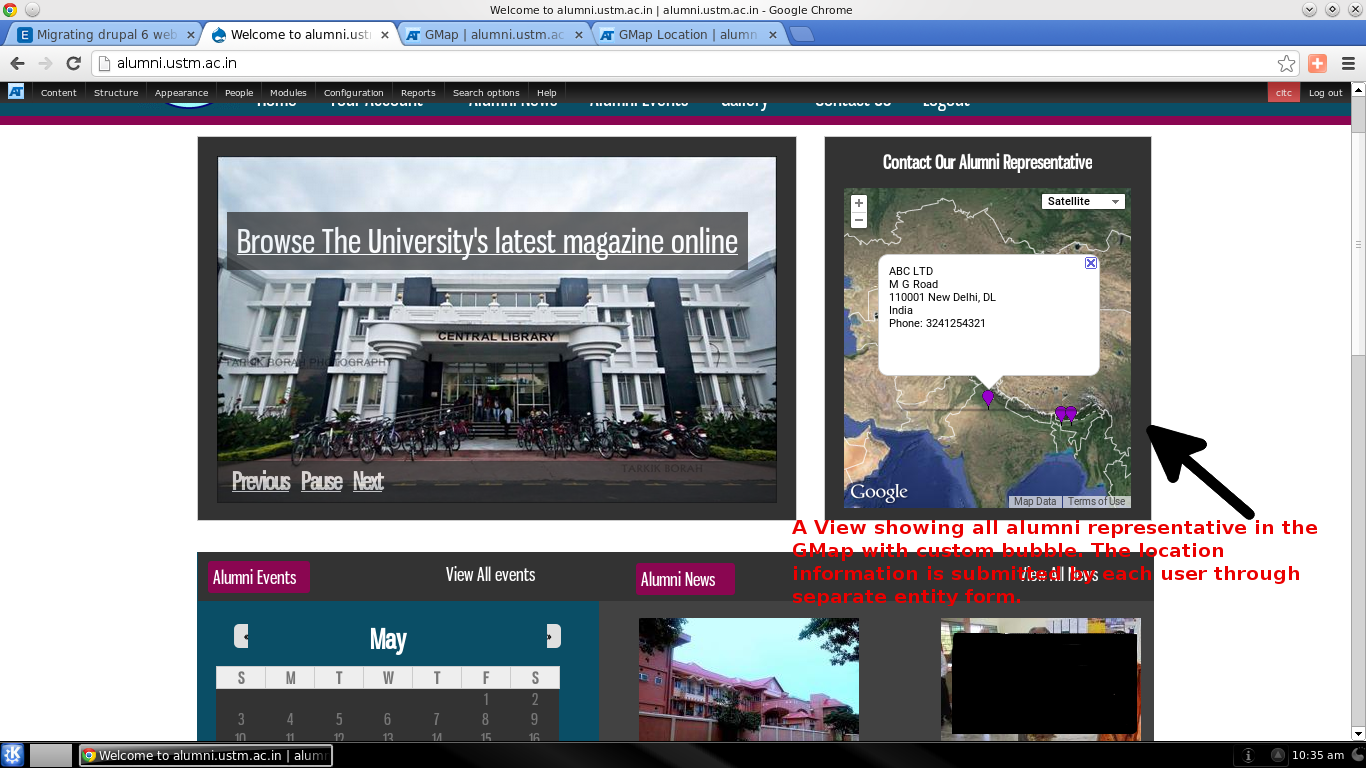
Task: Show the Next slideshow image
Action: pos(368,482)
